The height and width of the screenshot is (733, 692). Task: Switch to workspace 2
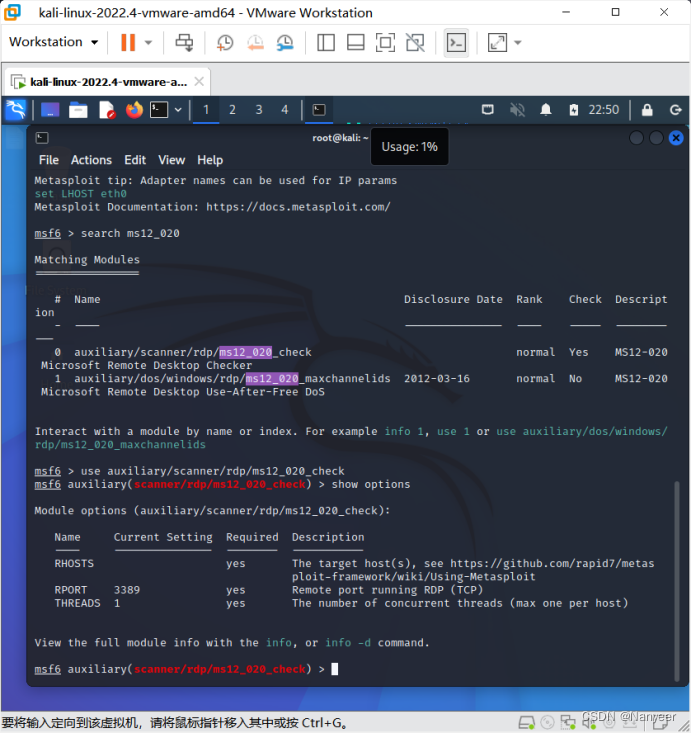coord(232,110)
